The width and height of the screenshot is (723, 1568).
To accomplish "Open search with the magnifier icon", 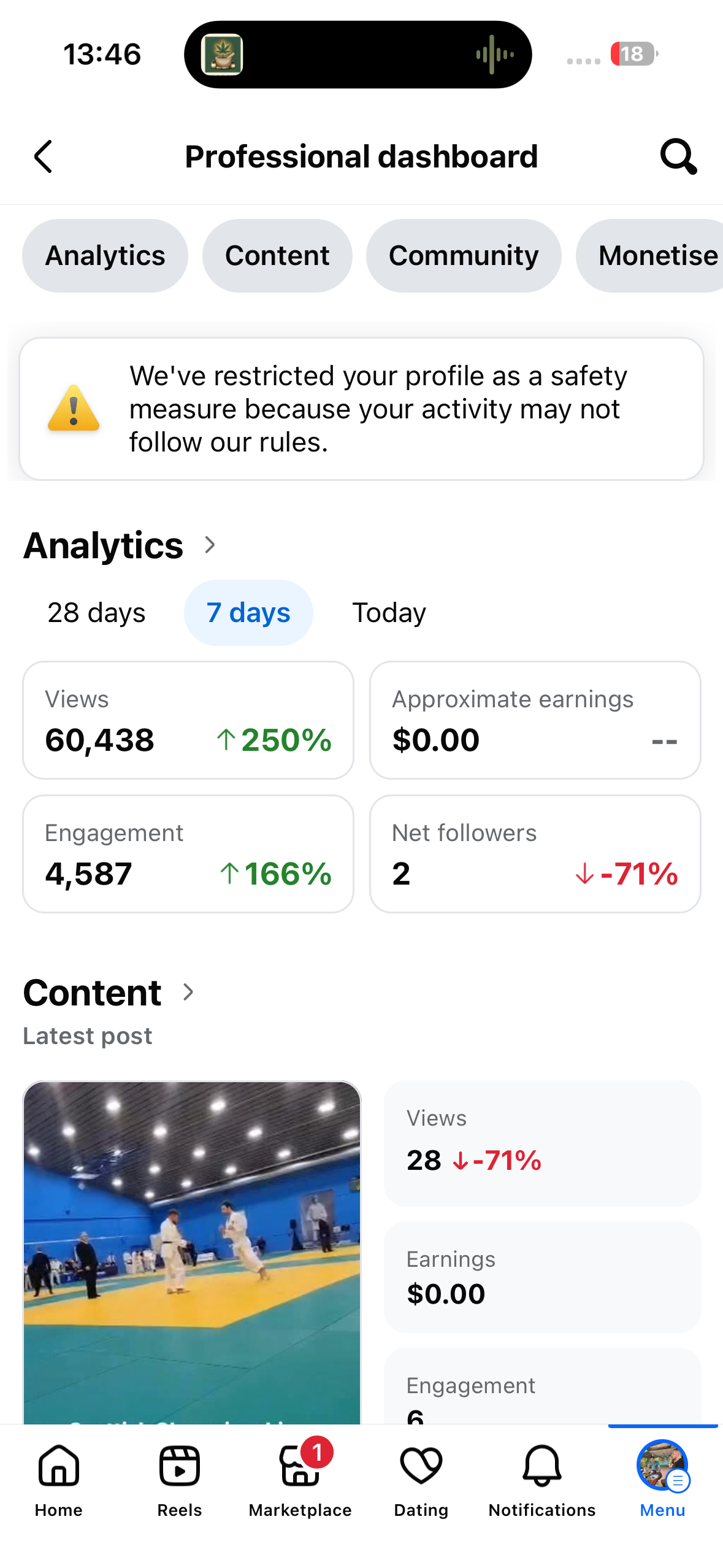I will click(x=678, y=156).
